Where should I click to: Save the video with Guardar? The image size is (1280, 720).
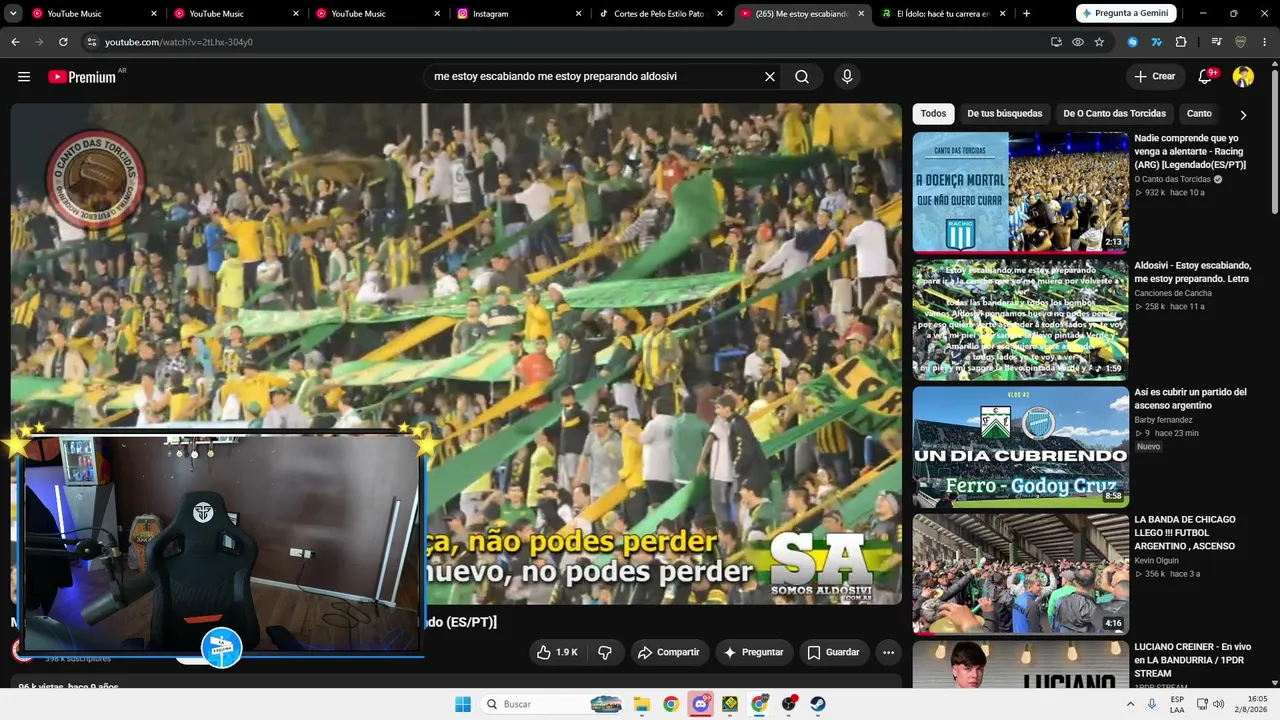[x=833, y=652]
